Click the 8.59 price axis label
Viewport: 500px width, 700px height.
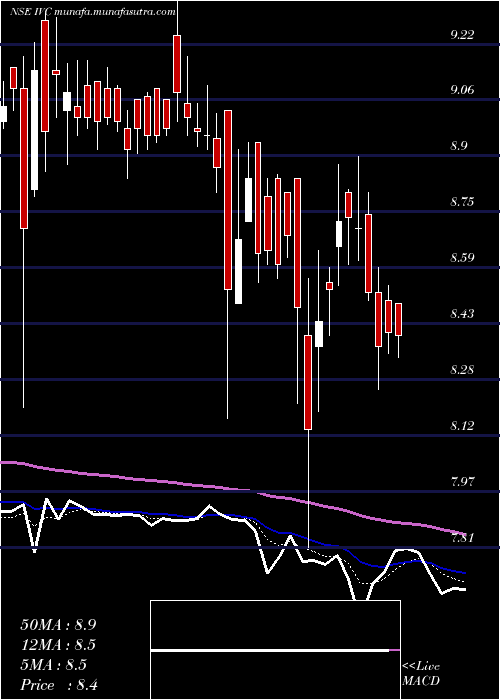point(462,258)
